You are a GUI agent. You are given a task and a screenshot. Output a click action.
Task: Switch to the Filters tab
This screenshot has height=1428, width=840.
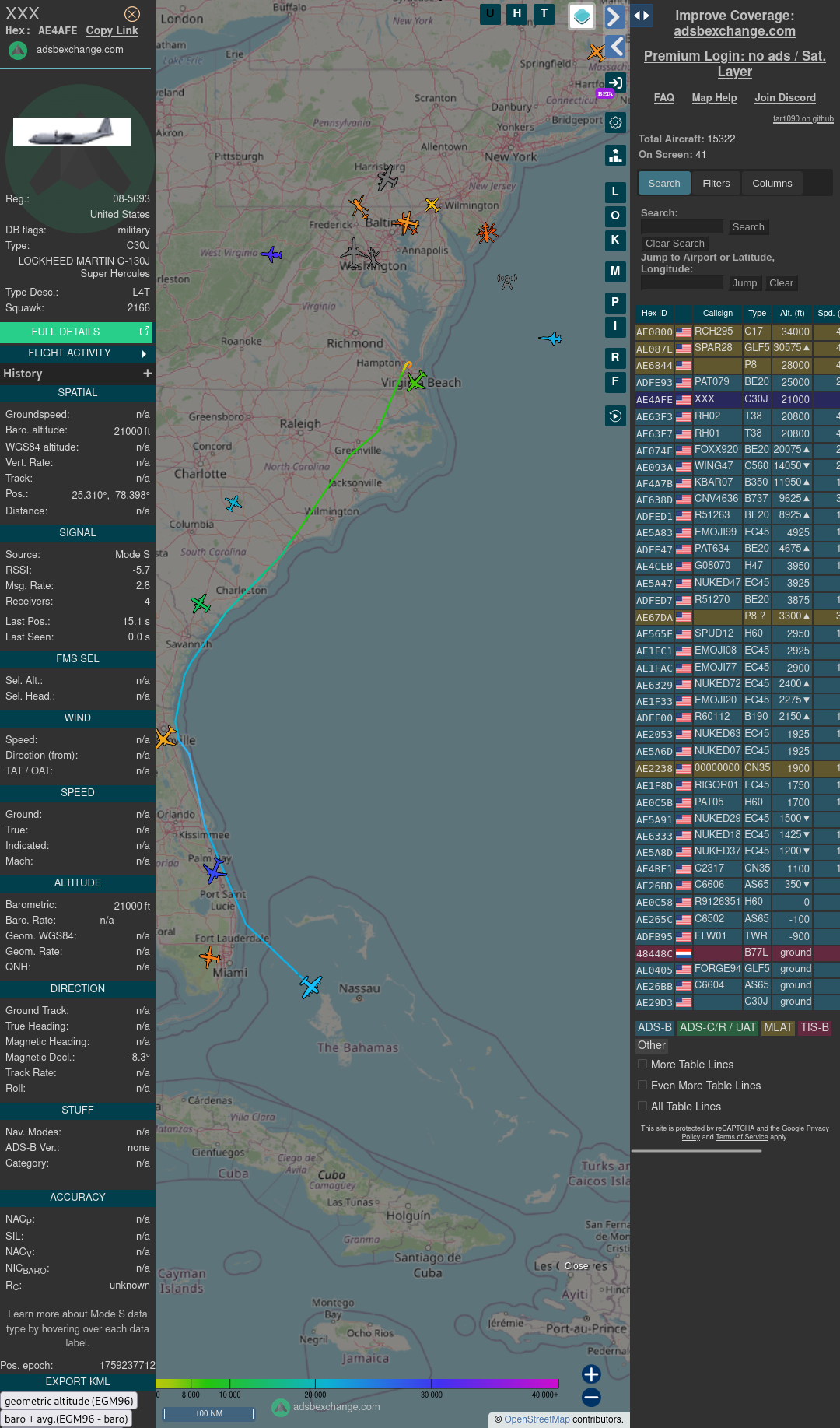point(716,184)
